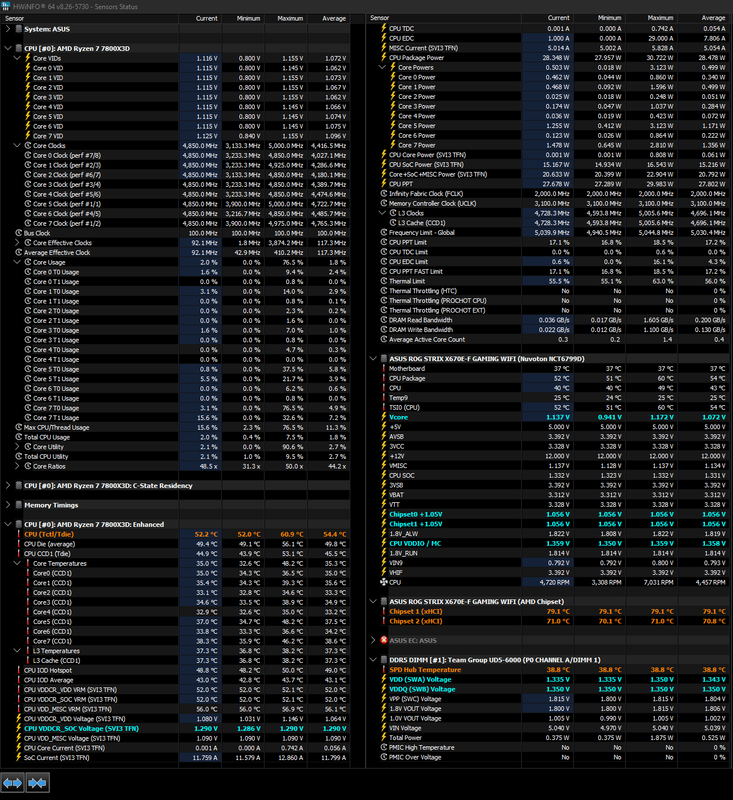Image resolution: width=733 pixels, height=800 pixels.
Task: Select the VDDQ (SWB) Voltage row
Action: [549, 689]
